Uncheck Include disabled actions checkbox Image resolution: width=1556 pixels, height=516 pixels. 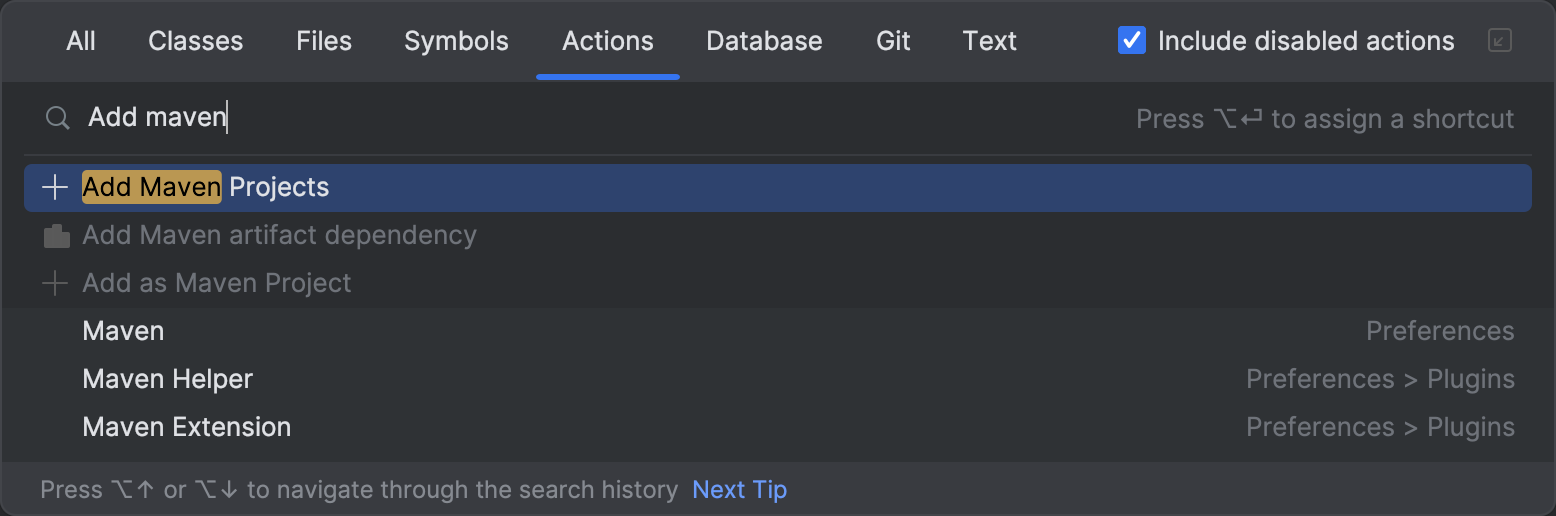[x=1131, y=41]
